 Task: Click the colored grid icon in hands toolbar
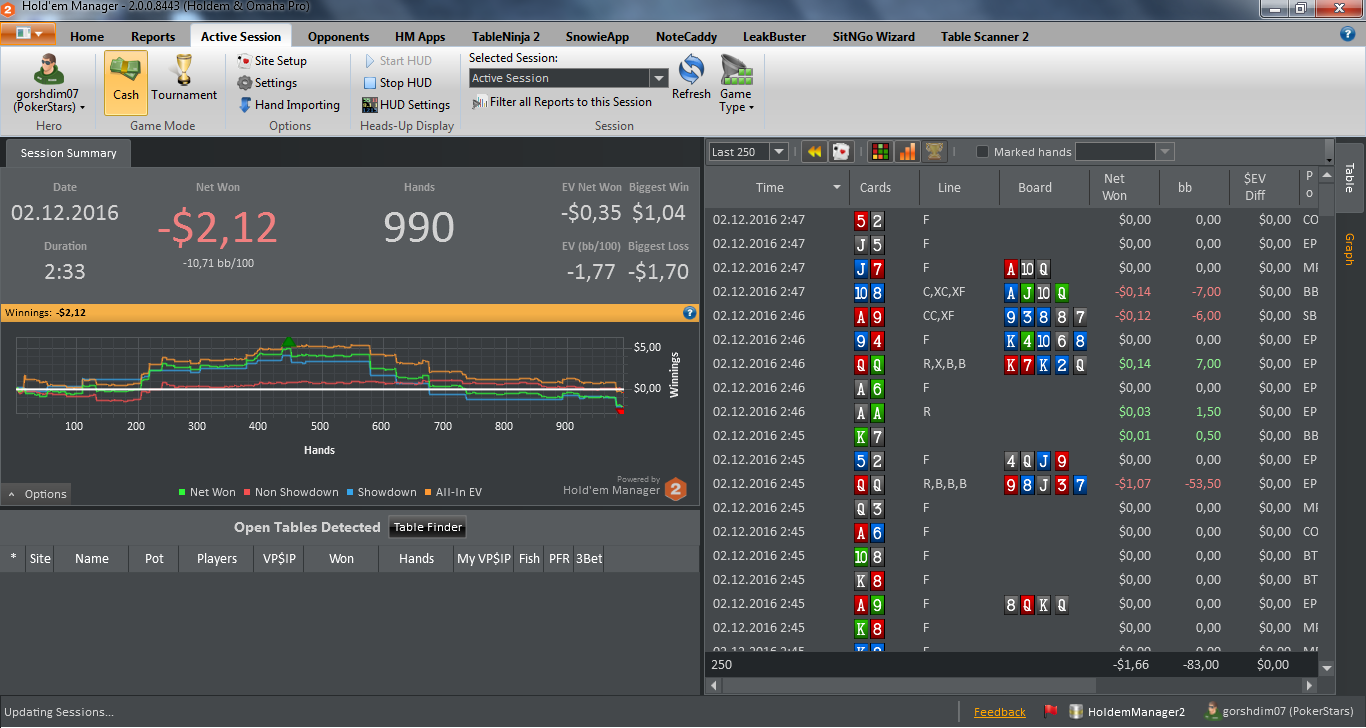881,152
